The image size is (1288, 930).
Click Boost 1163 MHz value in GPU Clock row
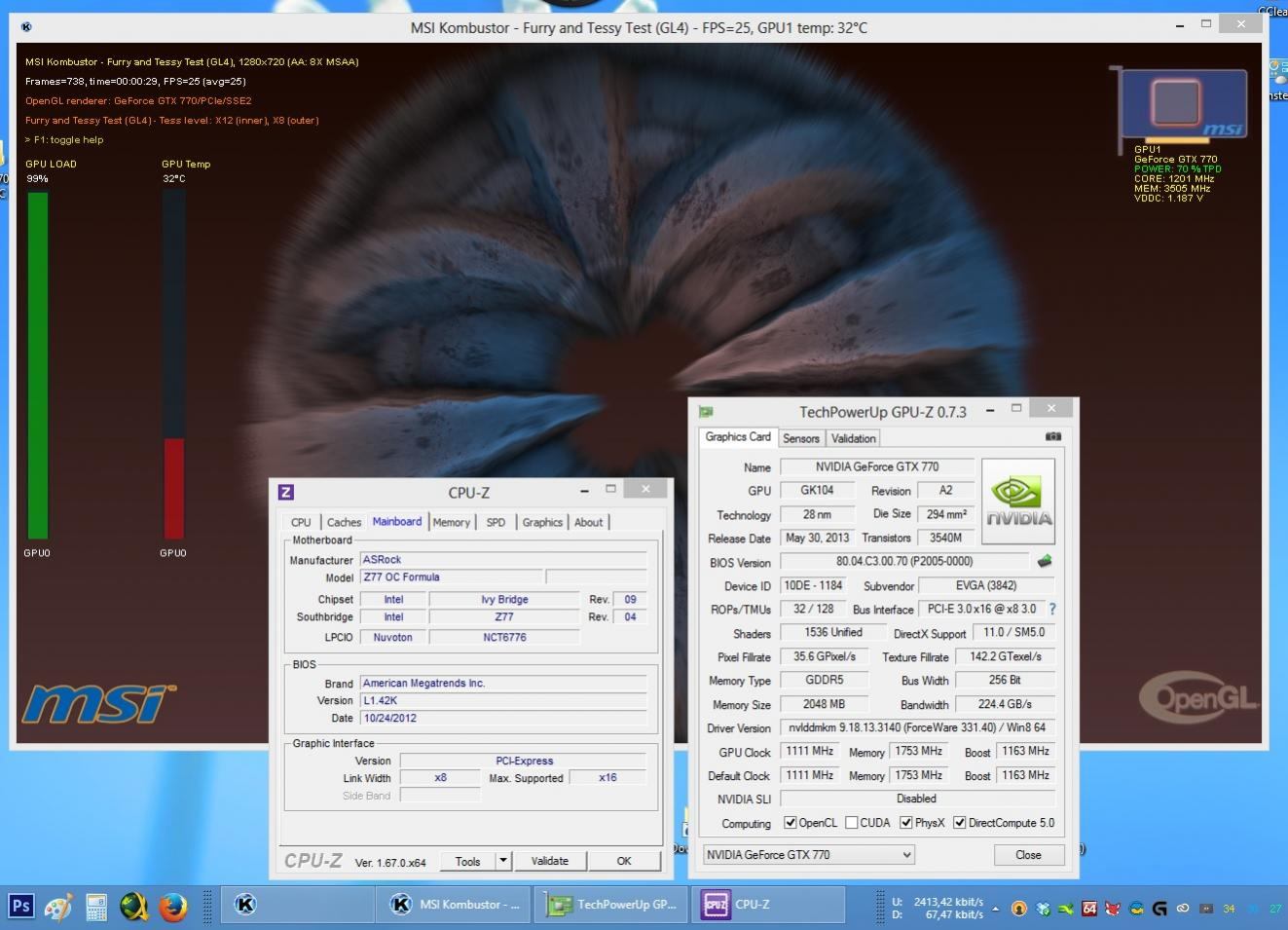point(1025,751)
